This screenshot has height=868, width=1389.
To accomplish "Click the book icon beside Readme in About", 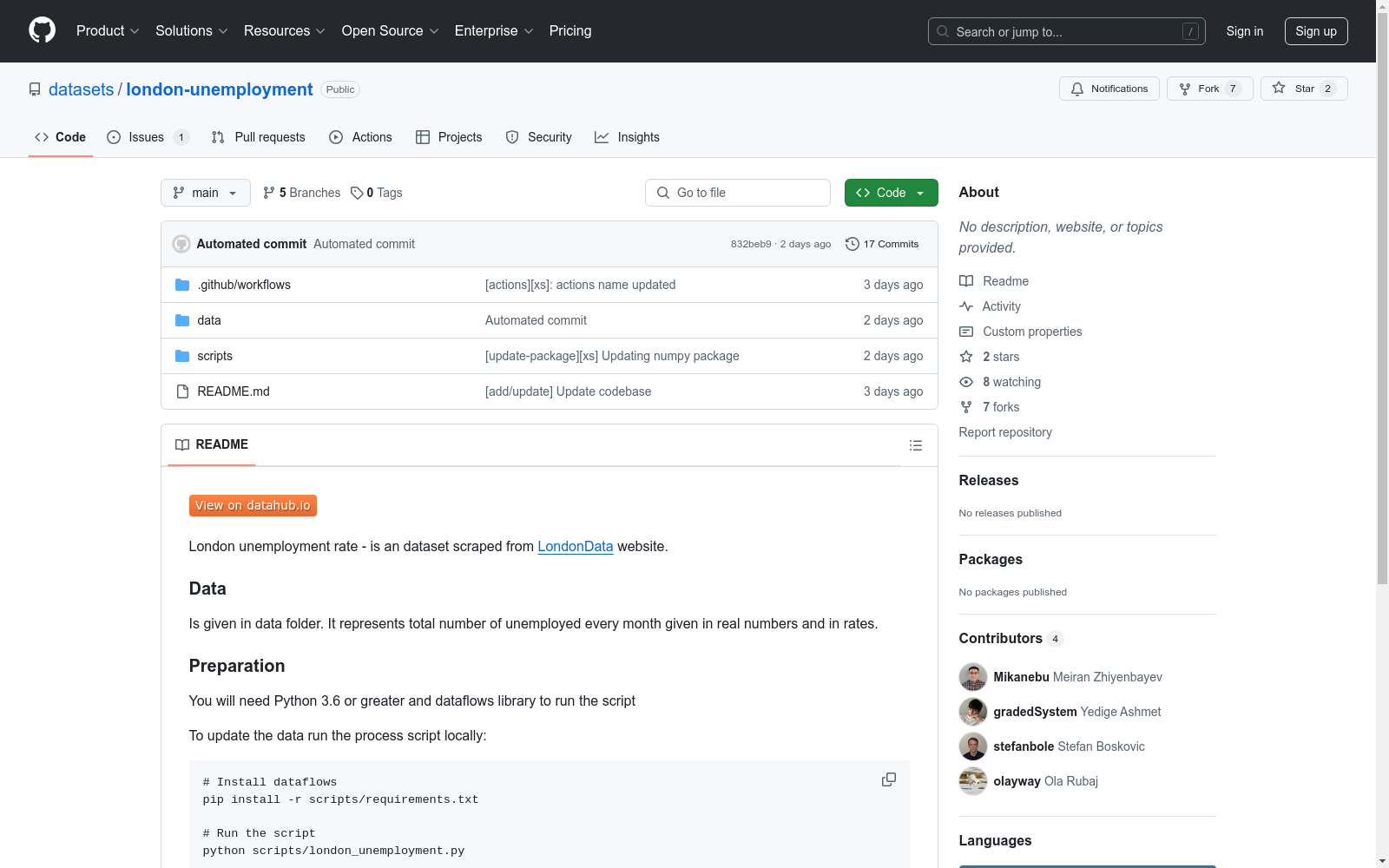I will point(966,281).
